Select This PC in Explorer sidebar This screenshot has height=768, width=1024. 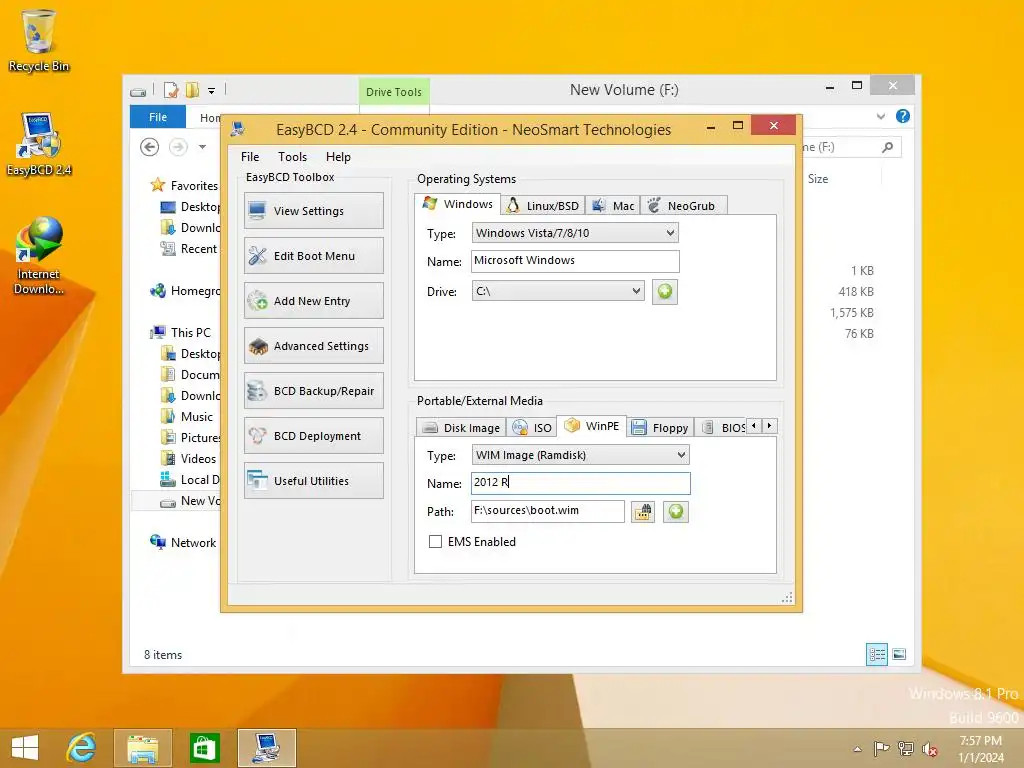point(191,332)
